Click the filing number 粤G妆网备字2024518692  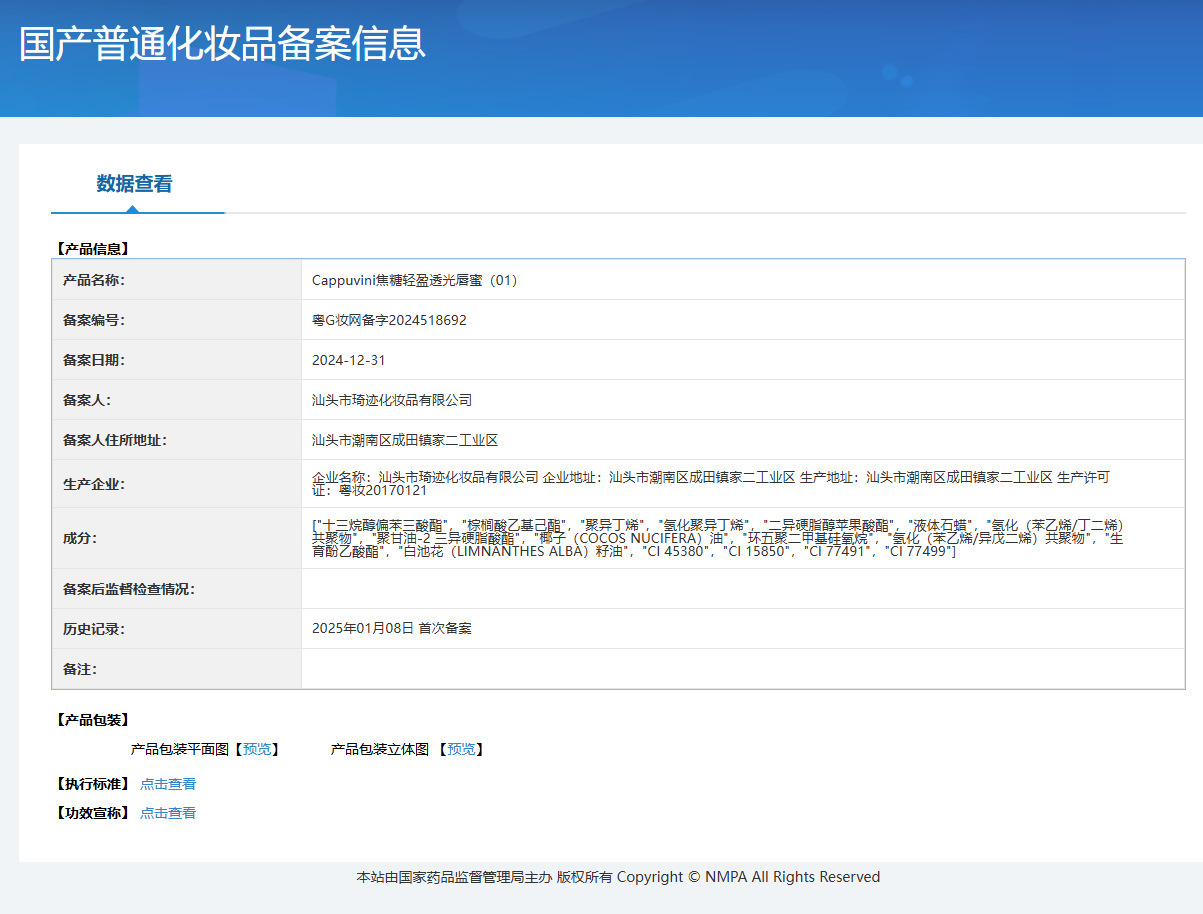tap(389, 320)
